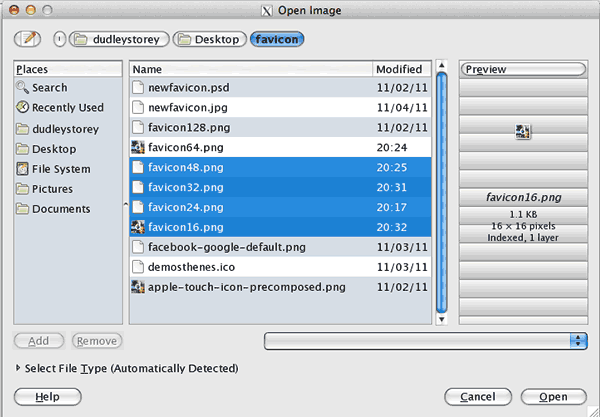Click the favicon16.png preview thumbnail
Image resolution: width=600 pixels, height=417 pixels.
523,132
